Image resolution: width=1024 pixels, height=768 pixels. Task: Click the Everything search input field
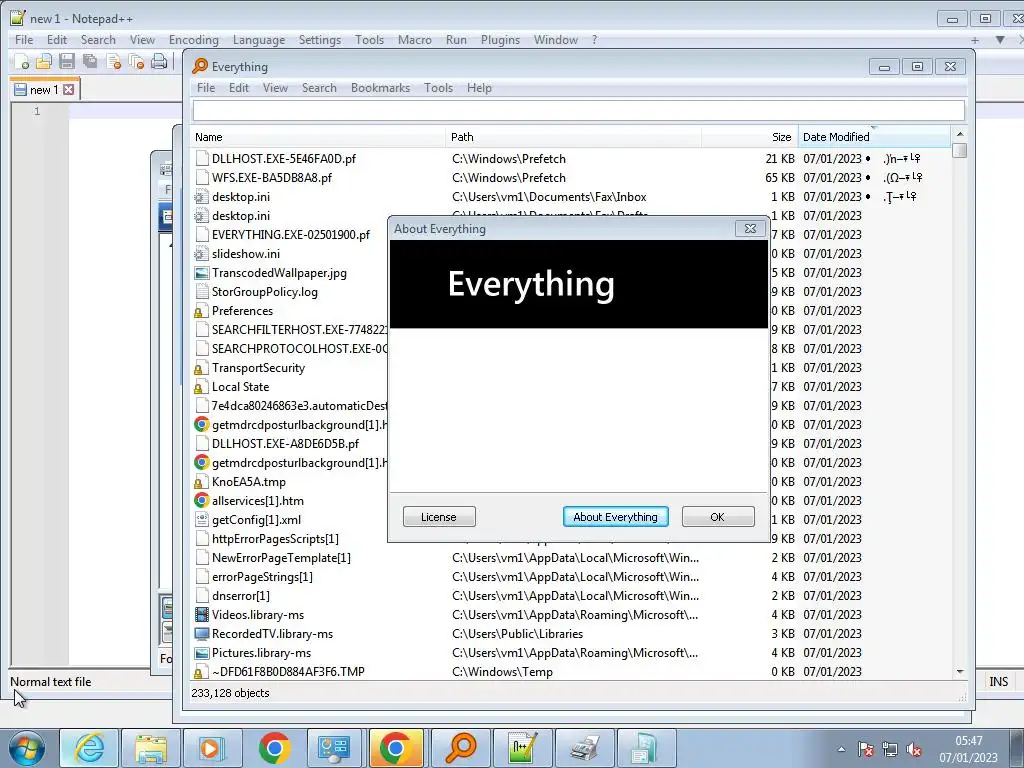tap(579, 110)
